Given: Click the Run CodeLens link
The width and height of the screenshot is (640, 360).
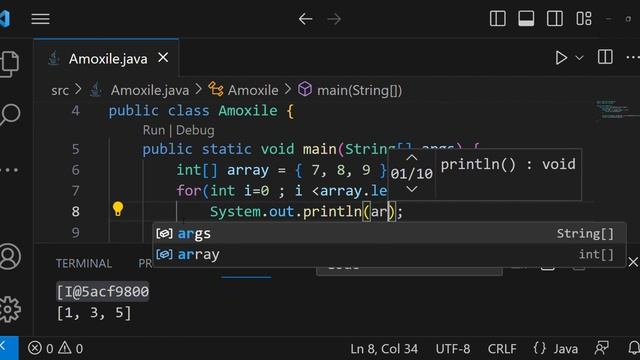Looking at the screenshot, I should 154,130.
